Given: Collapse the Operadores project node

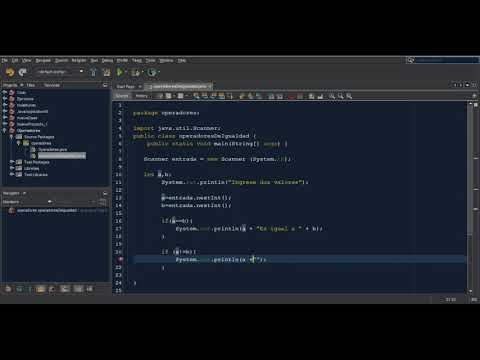Looking at the screenshot, I should [x=5, y=130].
